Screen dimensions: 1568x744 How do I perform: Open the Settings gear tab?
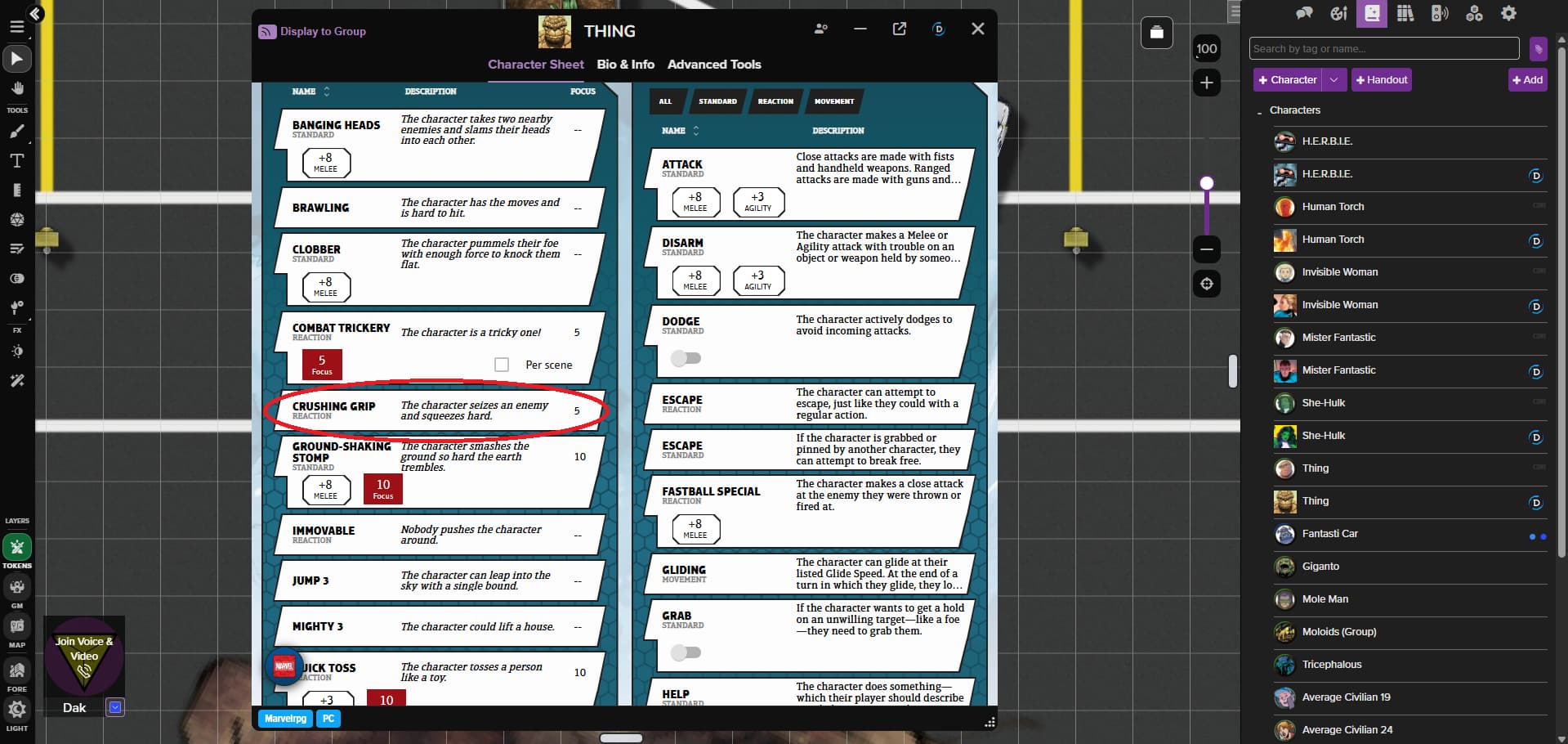pos(1508,13)
